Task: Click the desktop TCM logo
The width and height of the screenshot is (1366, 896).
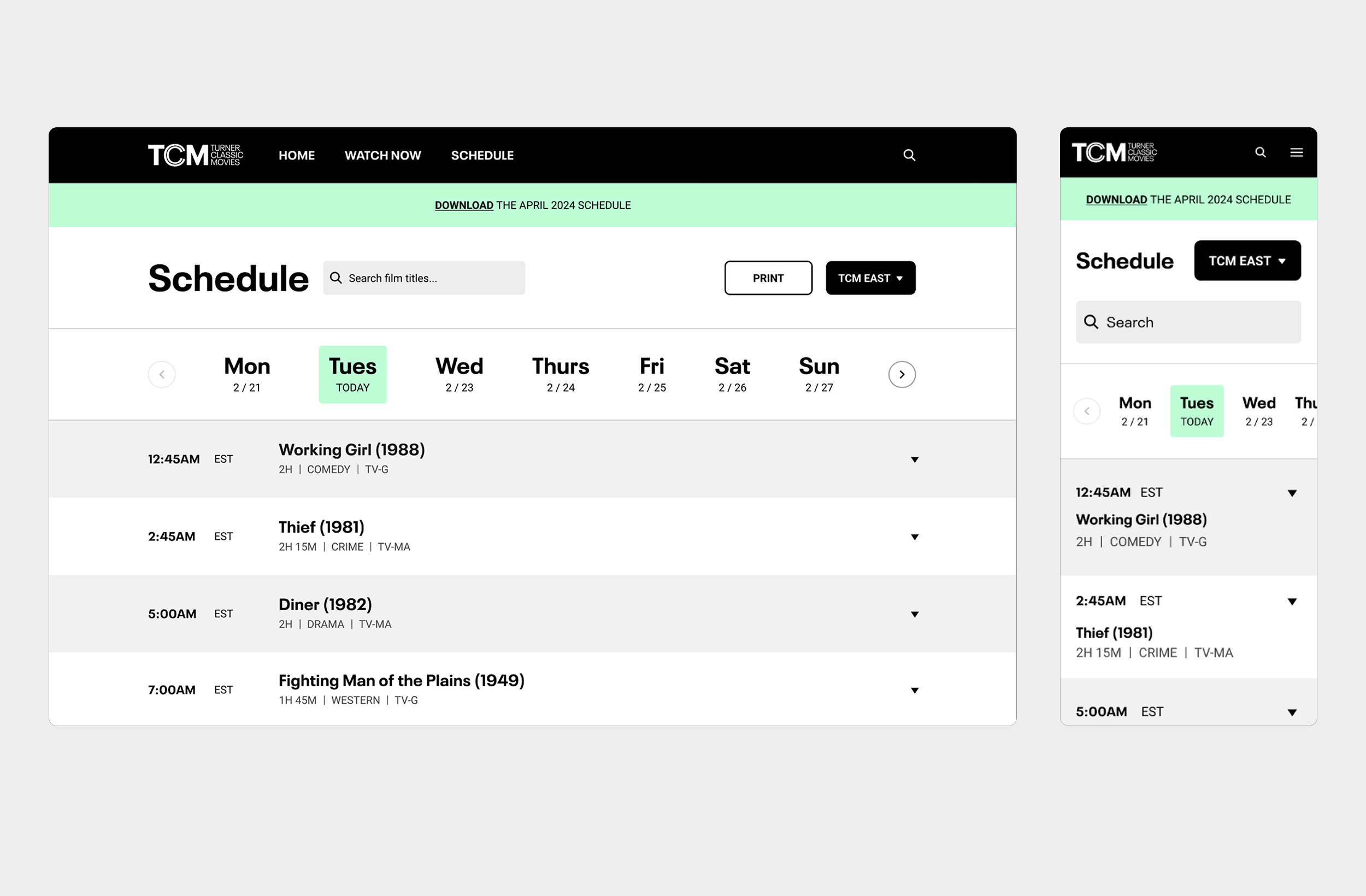Action: (195, 155)
